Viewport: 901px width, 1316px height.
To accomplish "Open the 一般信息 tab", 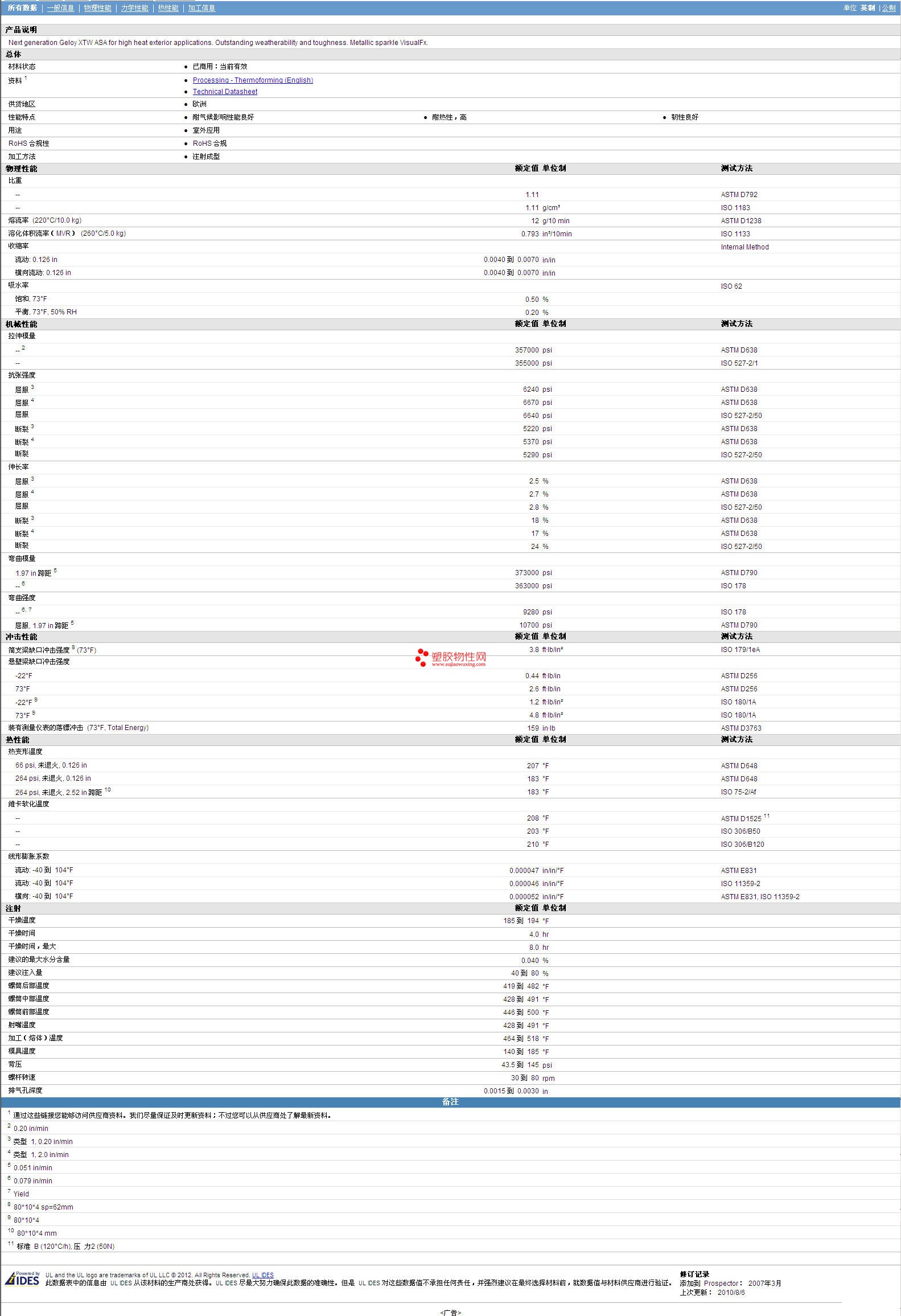I will coord(60,8).
